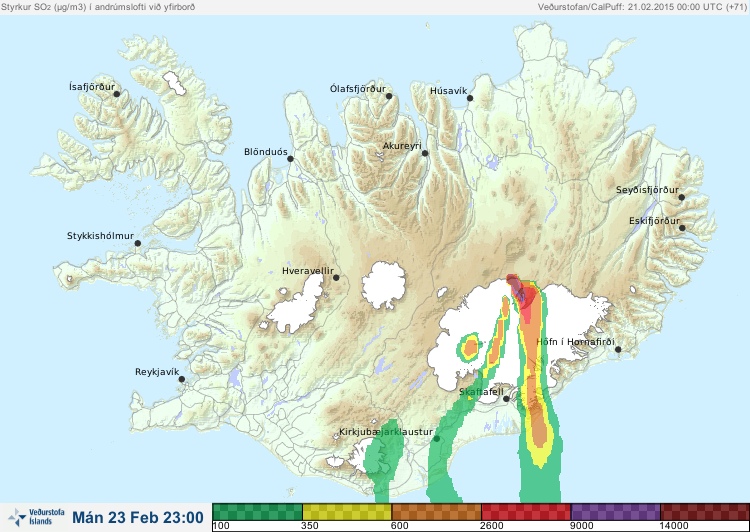This screenshot has height=532, width=750.
Task: Click the green 100 legend swatch
Action: [257, 512]
